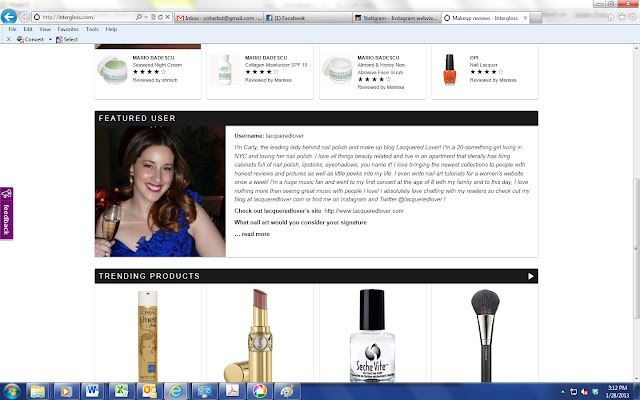This screenshot has height=400, width=640.
Task: Open Windows Media Player from taskbar
Action: [x=65, y=391]
